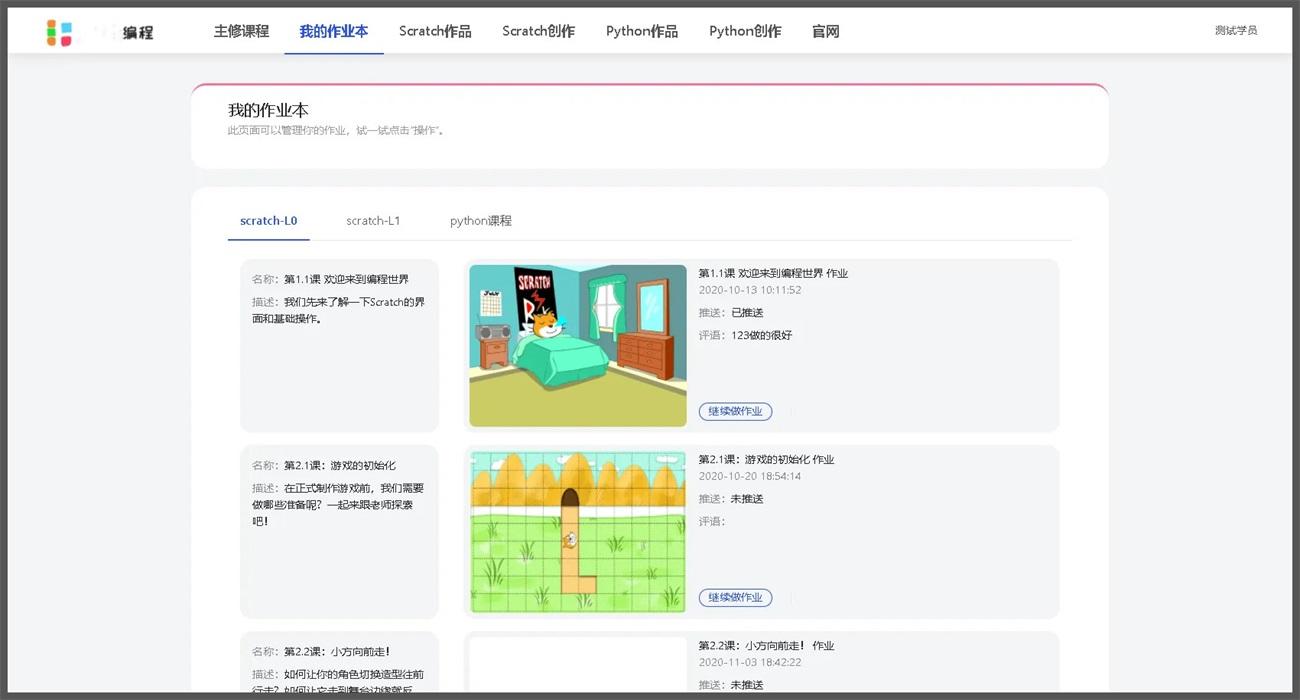Click the 我的作业本 page heading
This screenshot has width=1300, height=700.
coord(268,110)
